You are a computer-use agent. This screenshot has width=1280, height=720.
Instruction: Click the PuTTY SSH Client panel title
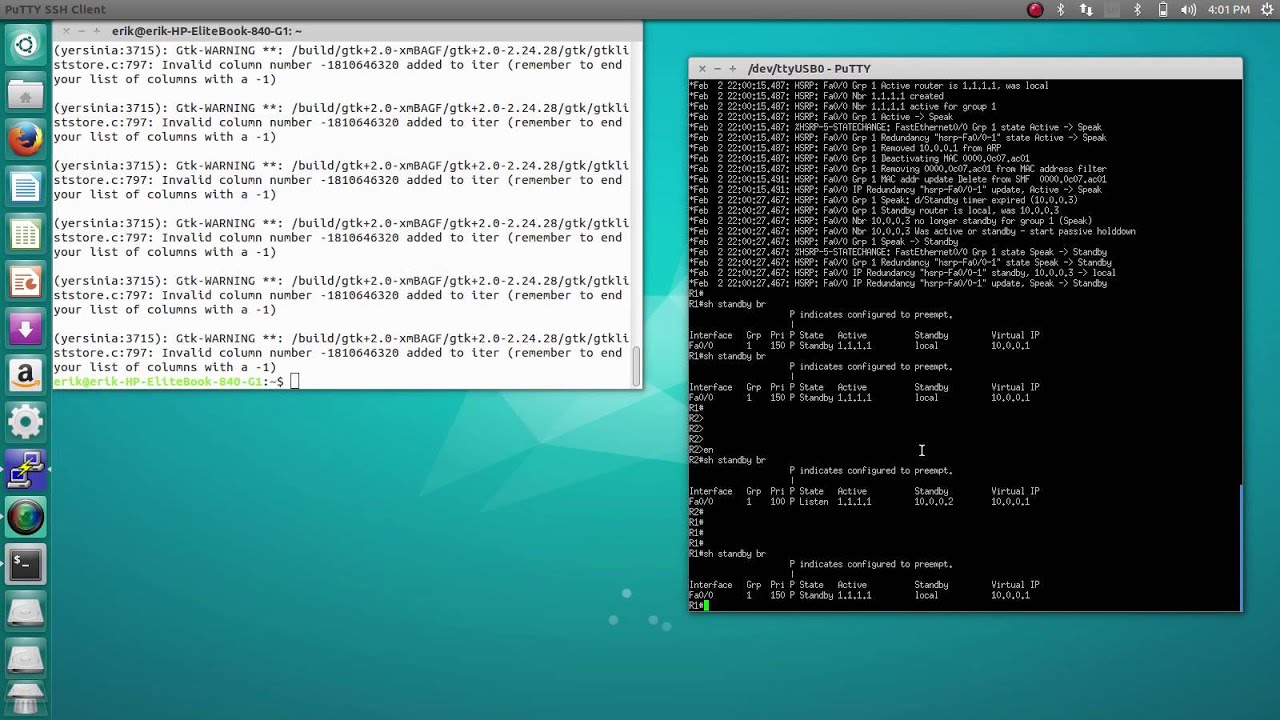[53, 10]
